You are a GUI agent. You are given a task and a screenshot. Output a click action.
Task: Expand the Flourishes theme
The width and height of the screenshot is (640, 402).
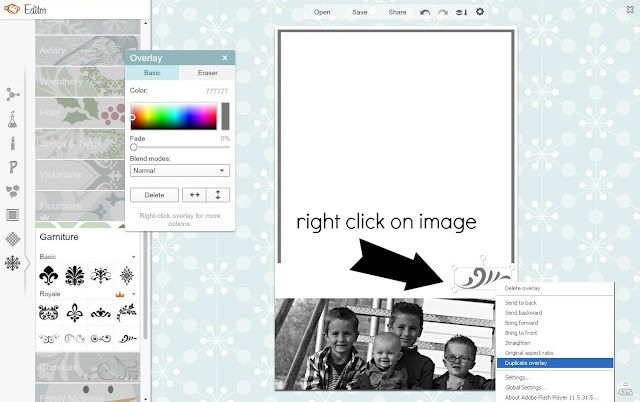click(80, 206)
